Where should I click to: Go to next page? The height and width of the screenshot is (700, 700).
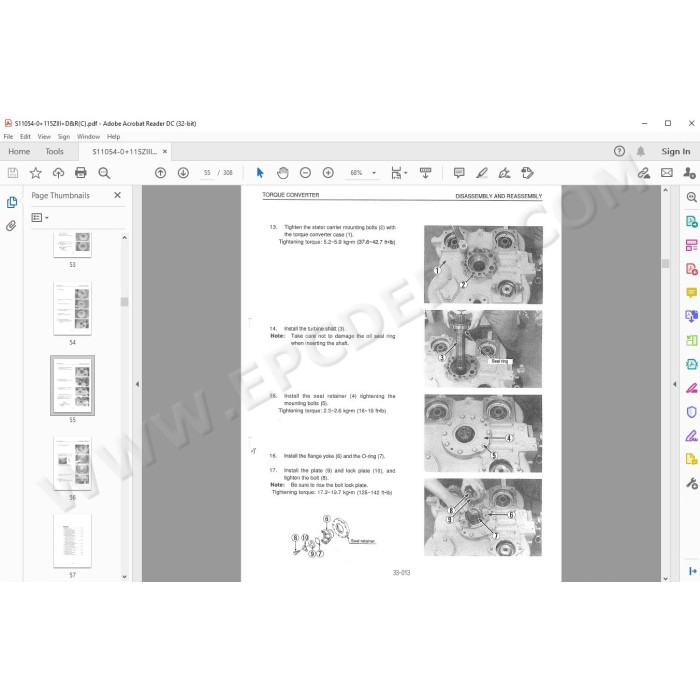[x=183, y=173]
